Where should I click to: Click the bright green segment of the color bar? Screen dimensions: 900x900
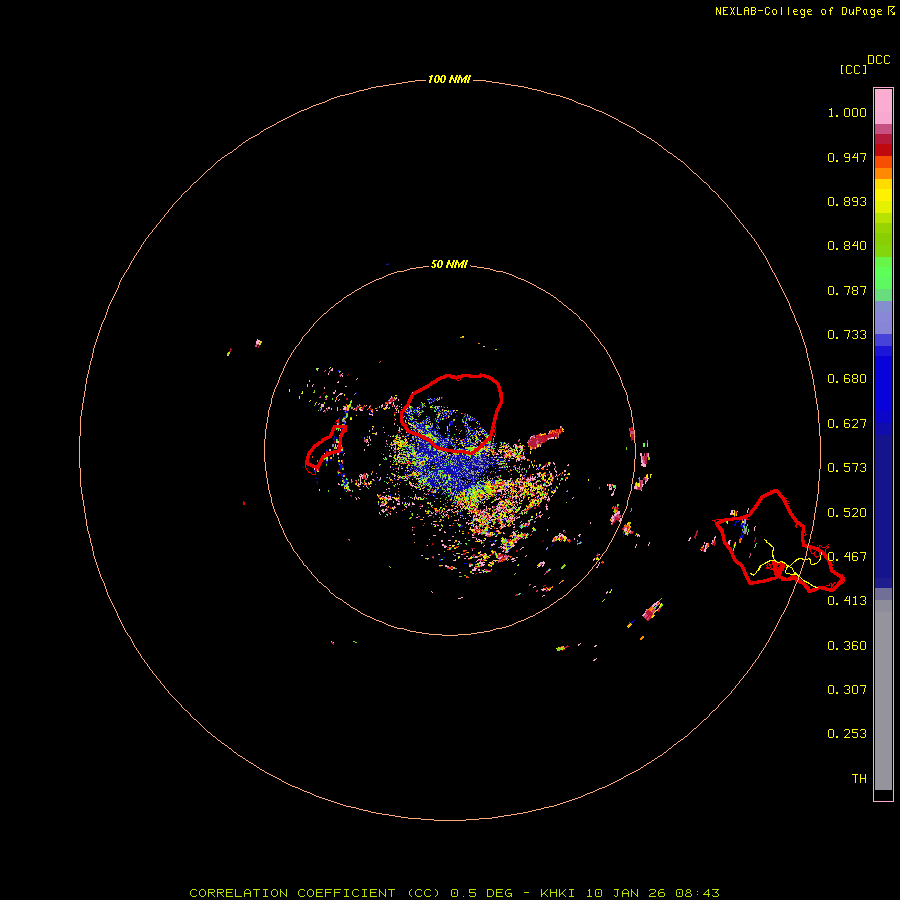point(883,273)
